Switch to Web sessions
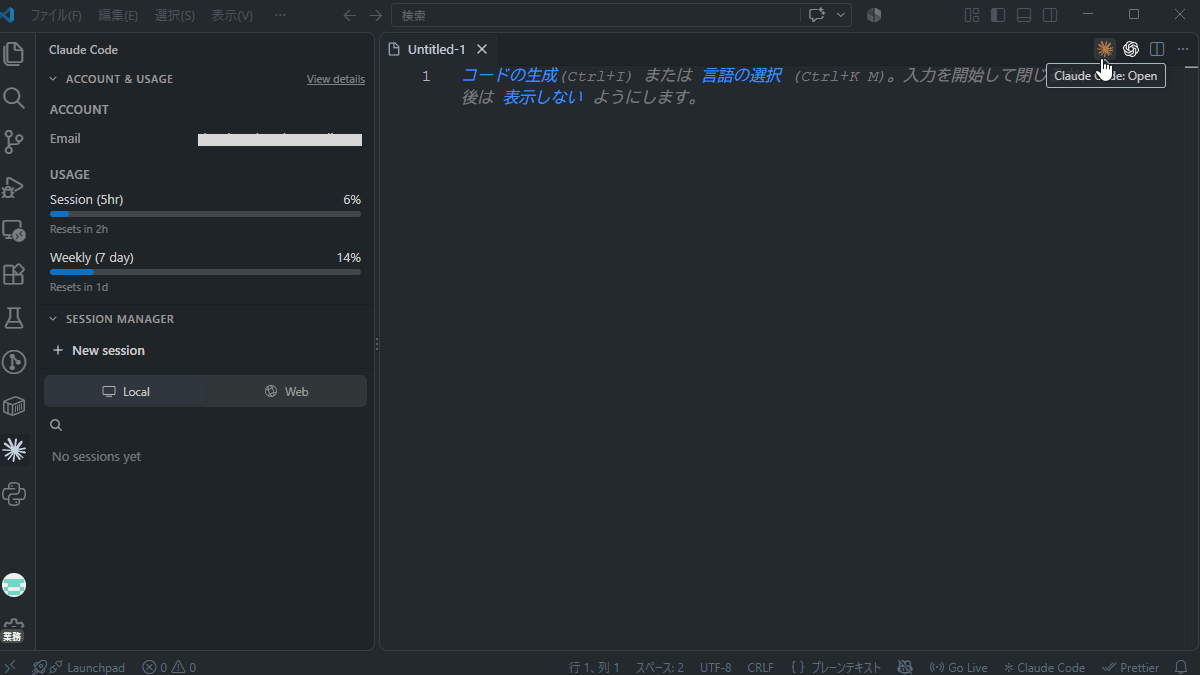 click(x=287, y=391)
